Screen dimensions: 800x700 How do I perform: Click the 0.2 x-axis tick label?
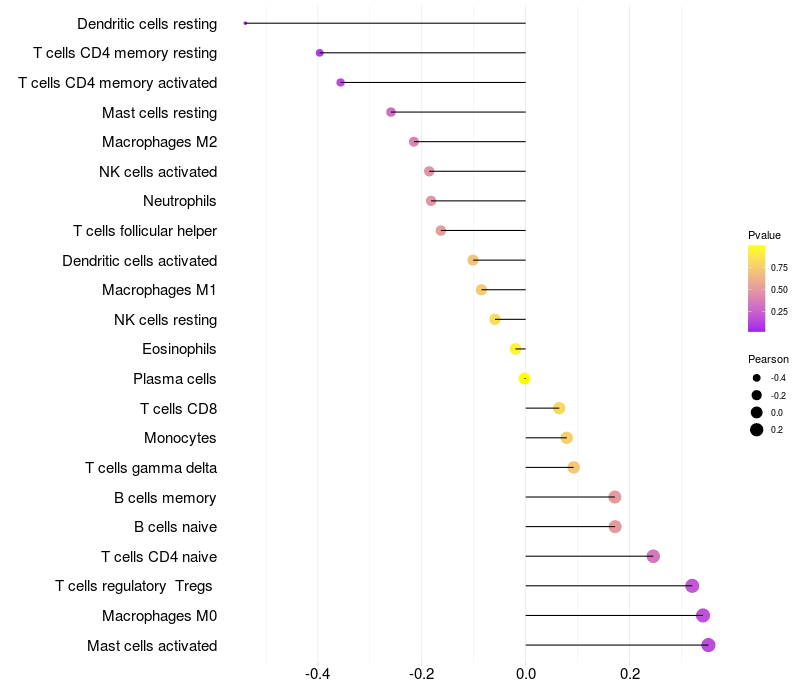pyautogui.click(x=630, y=674)
